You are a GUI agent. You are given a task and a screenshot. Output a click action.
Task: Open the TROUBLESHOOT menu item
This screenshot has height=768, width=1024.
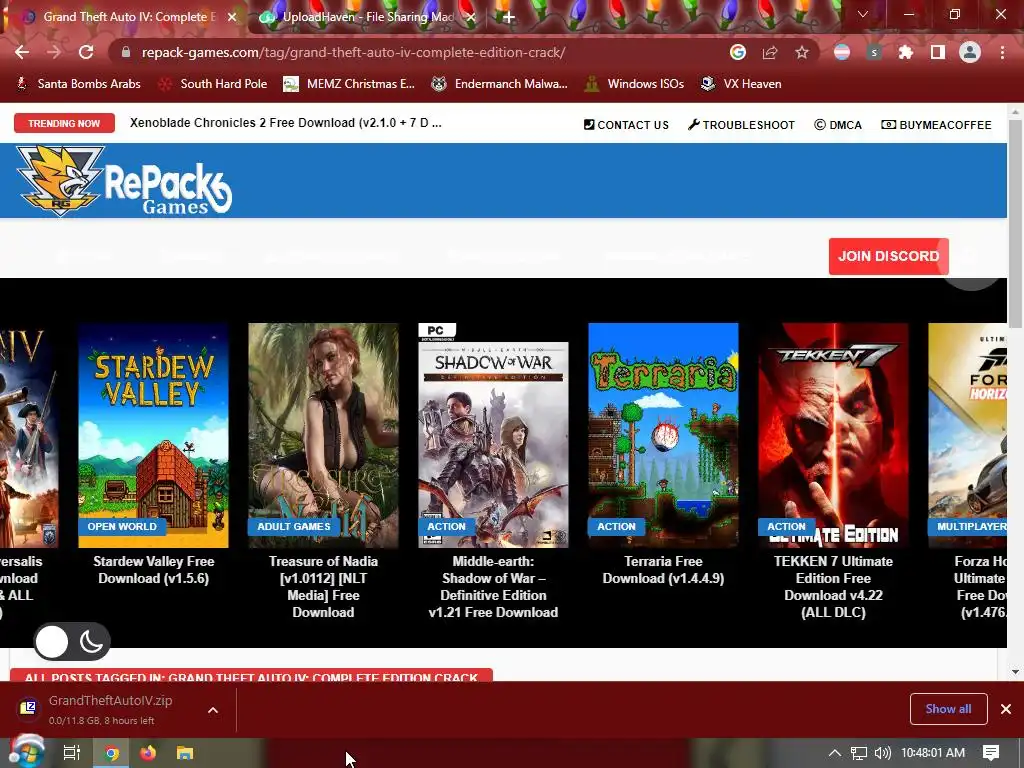tap(741, 125)
